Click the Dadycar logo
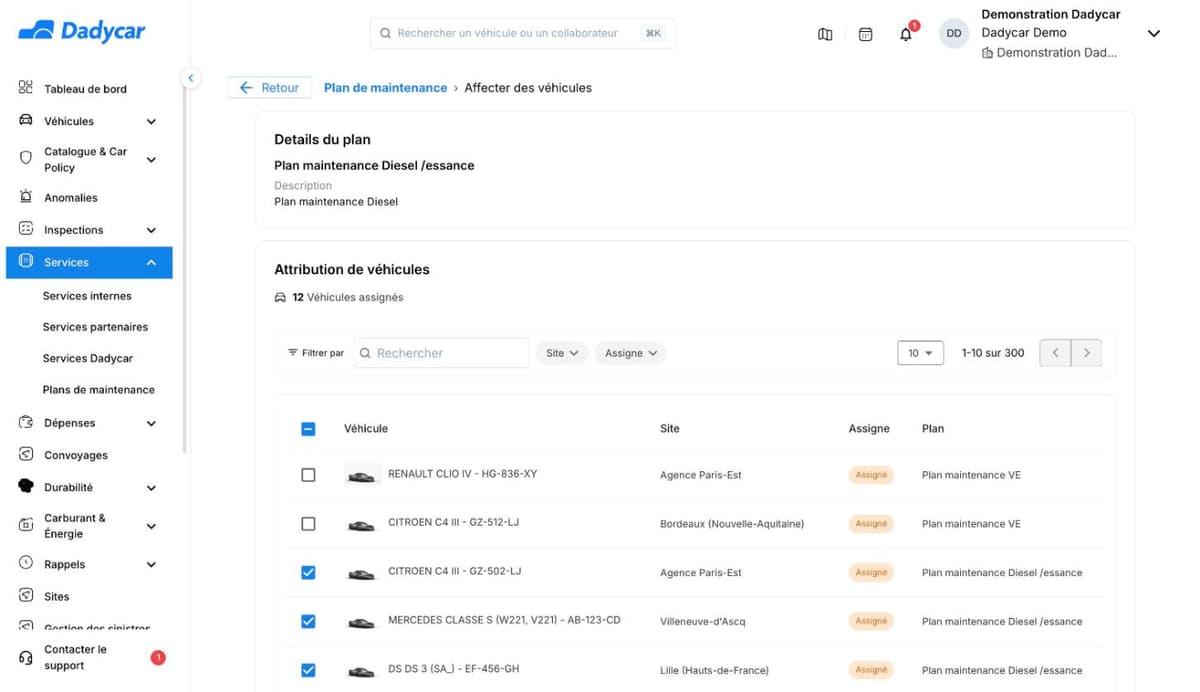This screenshot has width=1200, height=692. pos(82,32)
